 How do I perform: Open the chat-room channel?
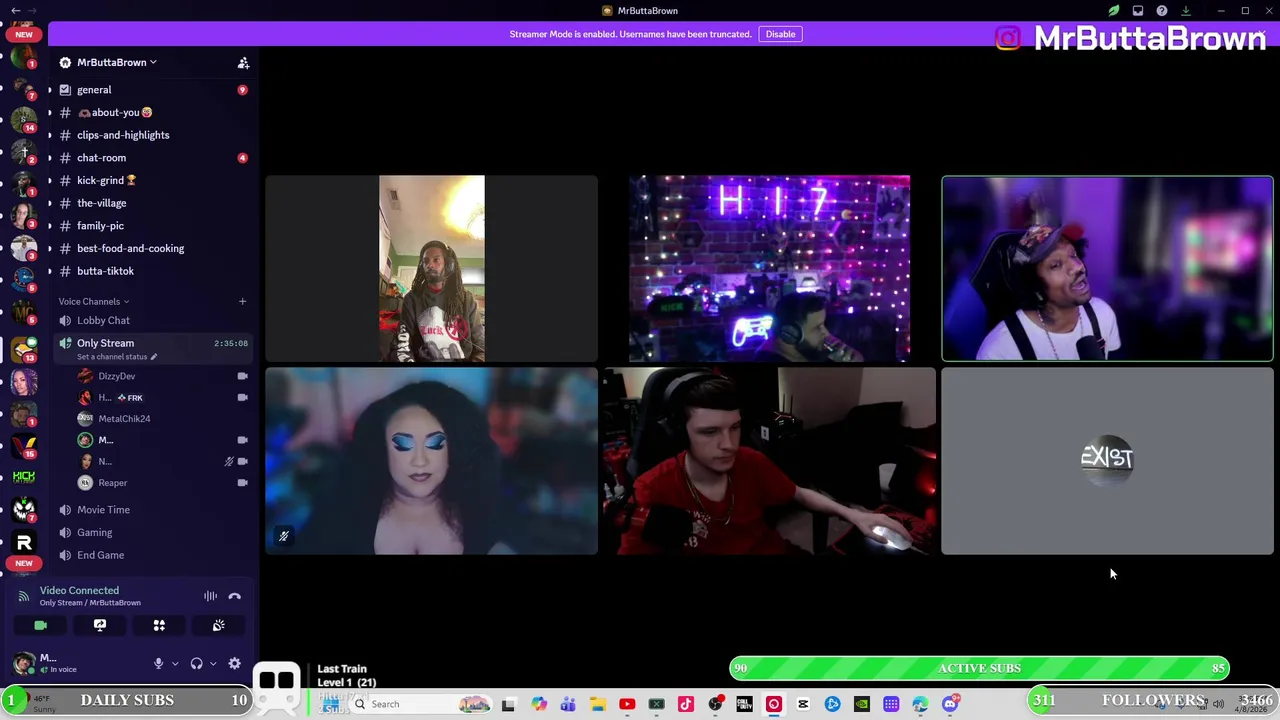click(153, 158)
